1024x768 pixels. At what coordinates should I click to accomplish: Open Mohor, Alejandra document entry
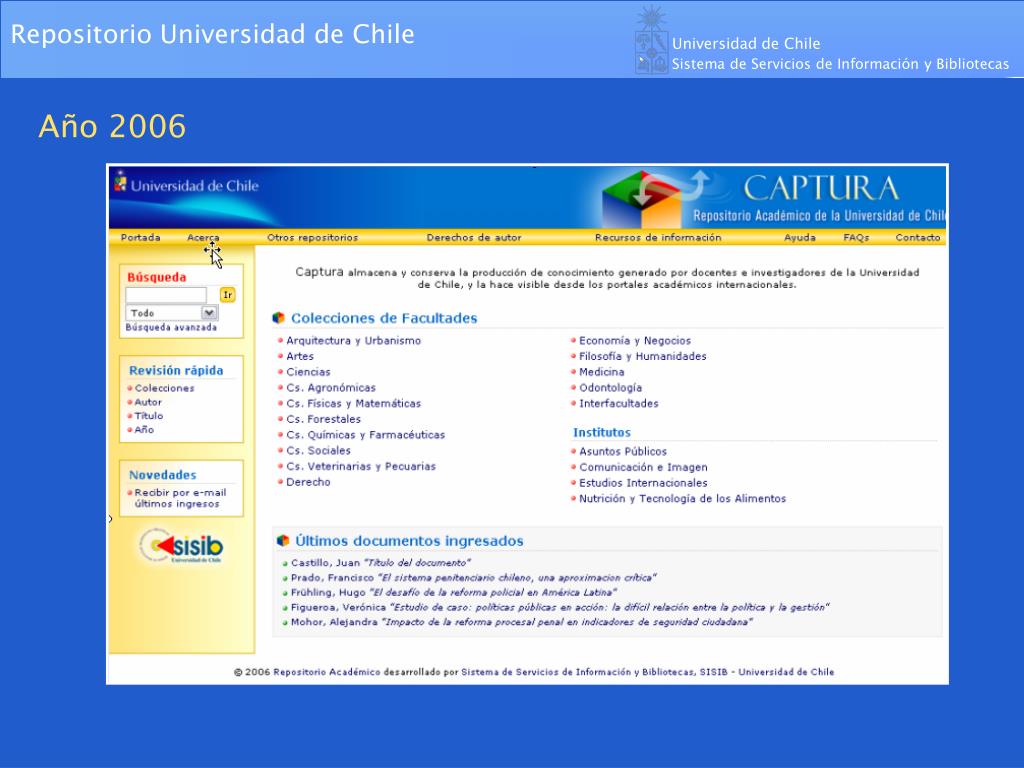pos(522,622)
